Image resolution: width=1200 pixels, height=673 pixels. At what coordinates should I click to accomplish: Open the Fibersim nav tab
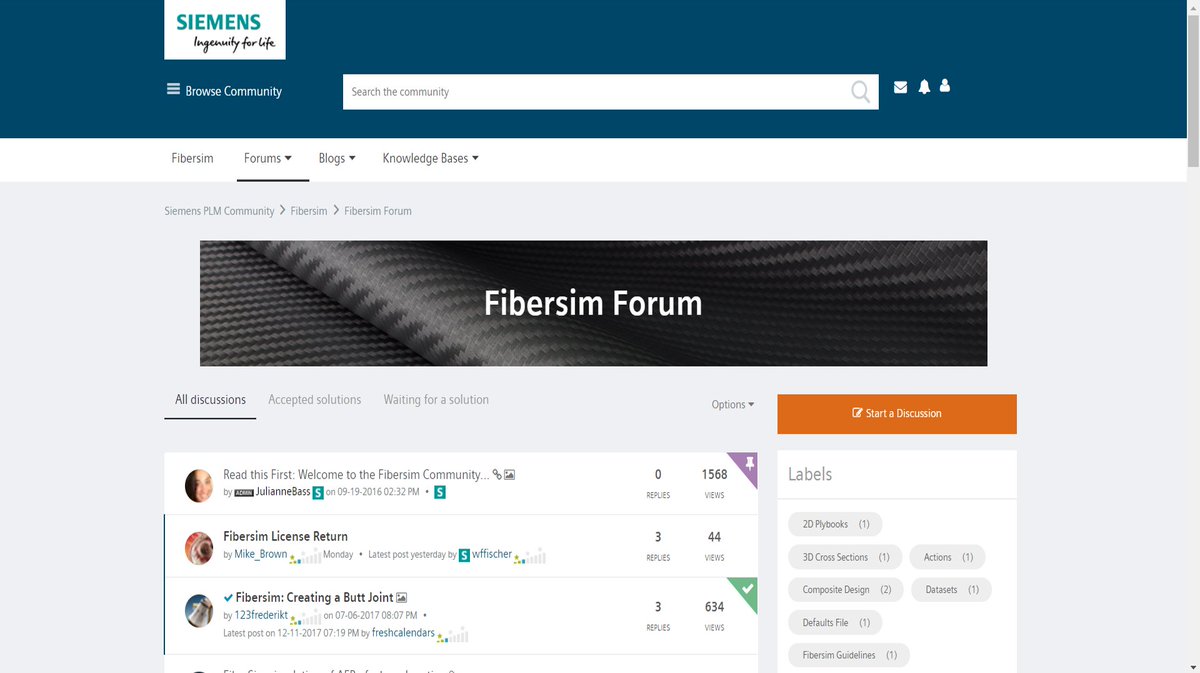pyautogui.click(x=192, y=158)
